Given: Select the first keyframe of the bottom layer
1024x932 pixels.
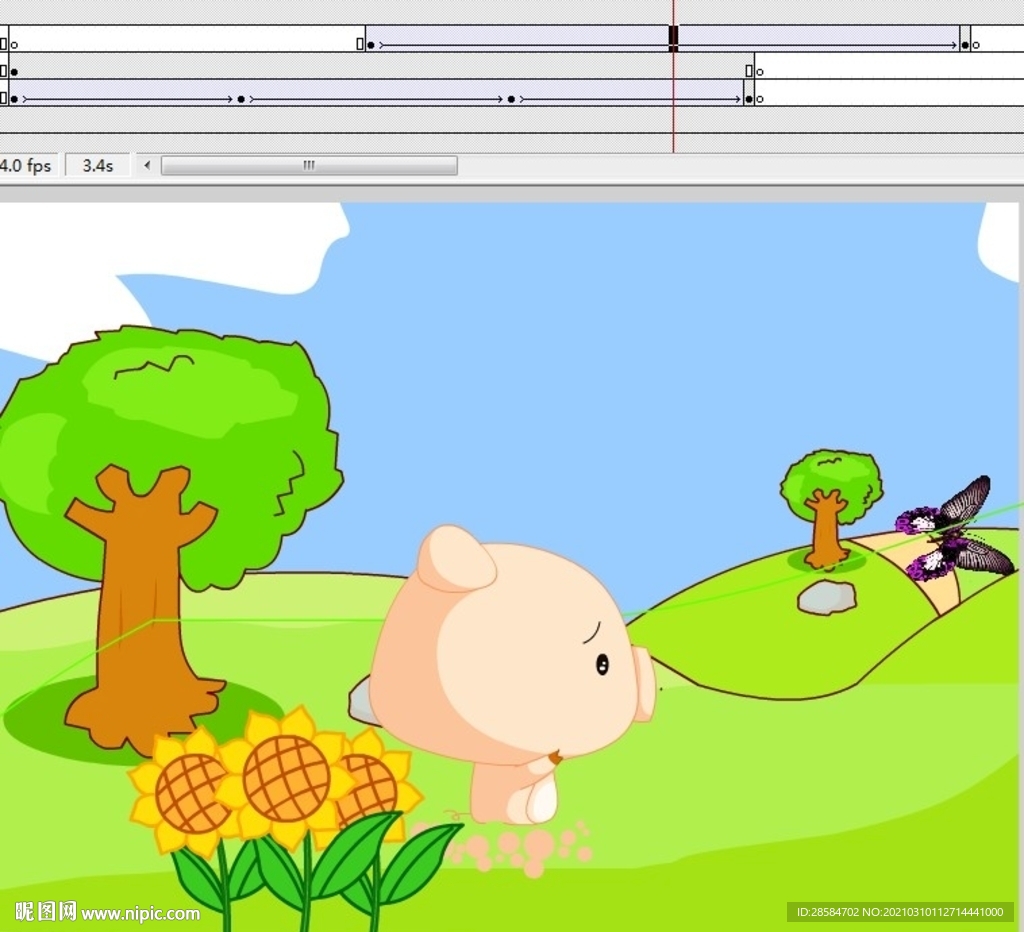Looking at the screenshot, I should (14, 99).
